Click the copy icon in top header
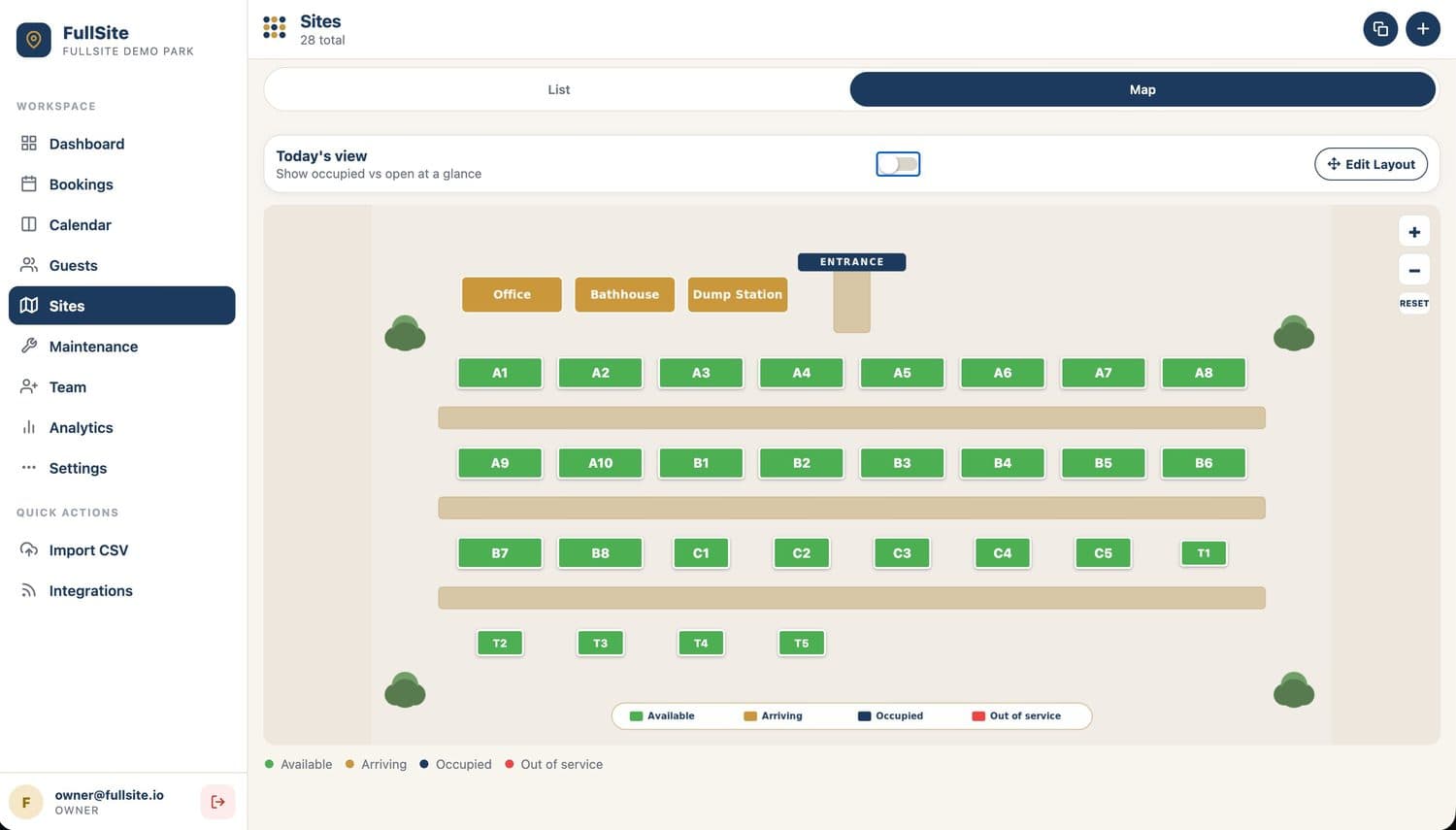The width and height of the screenshot is (1456, 830). click(x=1380, y=29)
